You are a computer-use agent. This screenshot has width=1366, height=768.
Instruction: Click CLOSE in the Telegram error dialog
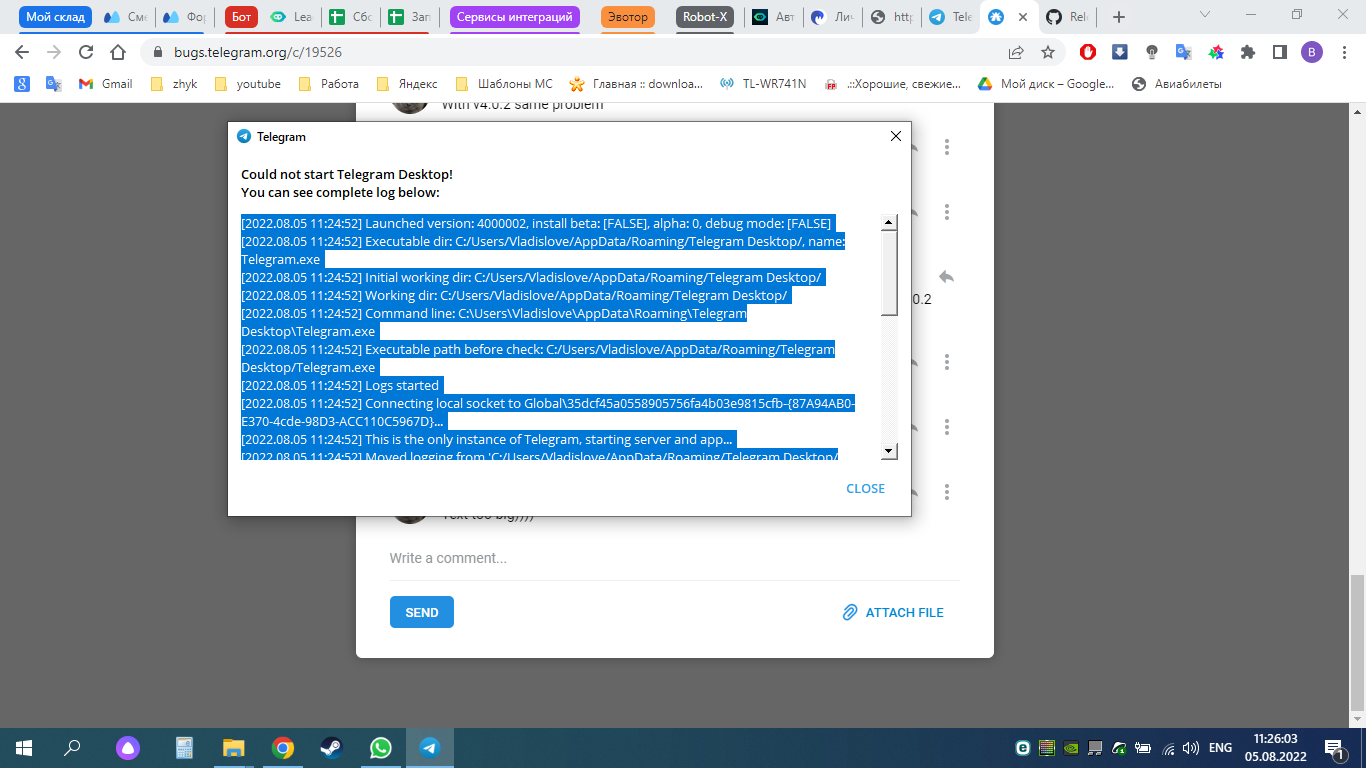click(865, 489)
